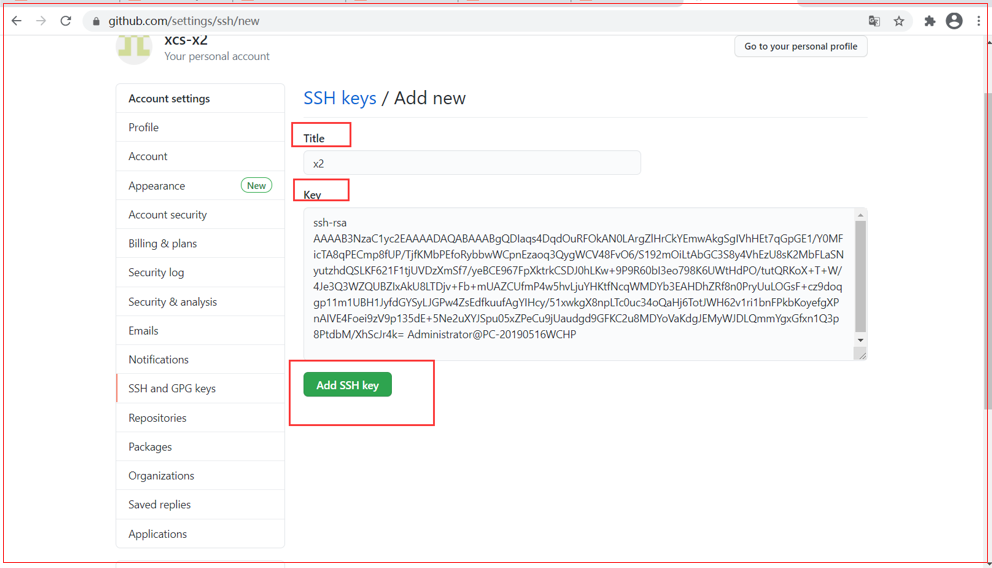Open Emails settings in sidebar
The image size is (992, 568).
pos(201,331)
